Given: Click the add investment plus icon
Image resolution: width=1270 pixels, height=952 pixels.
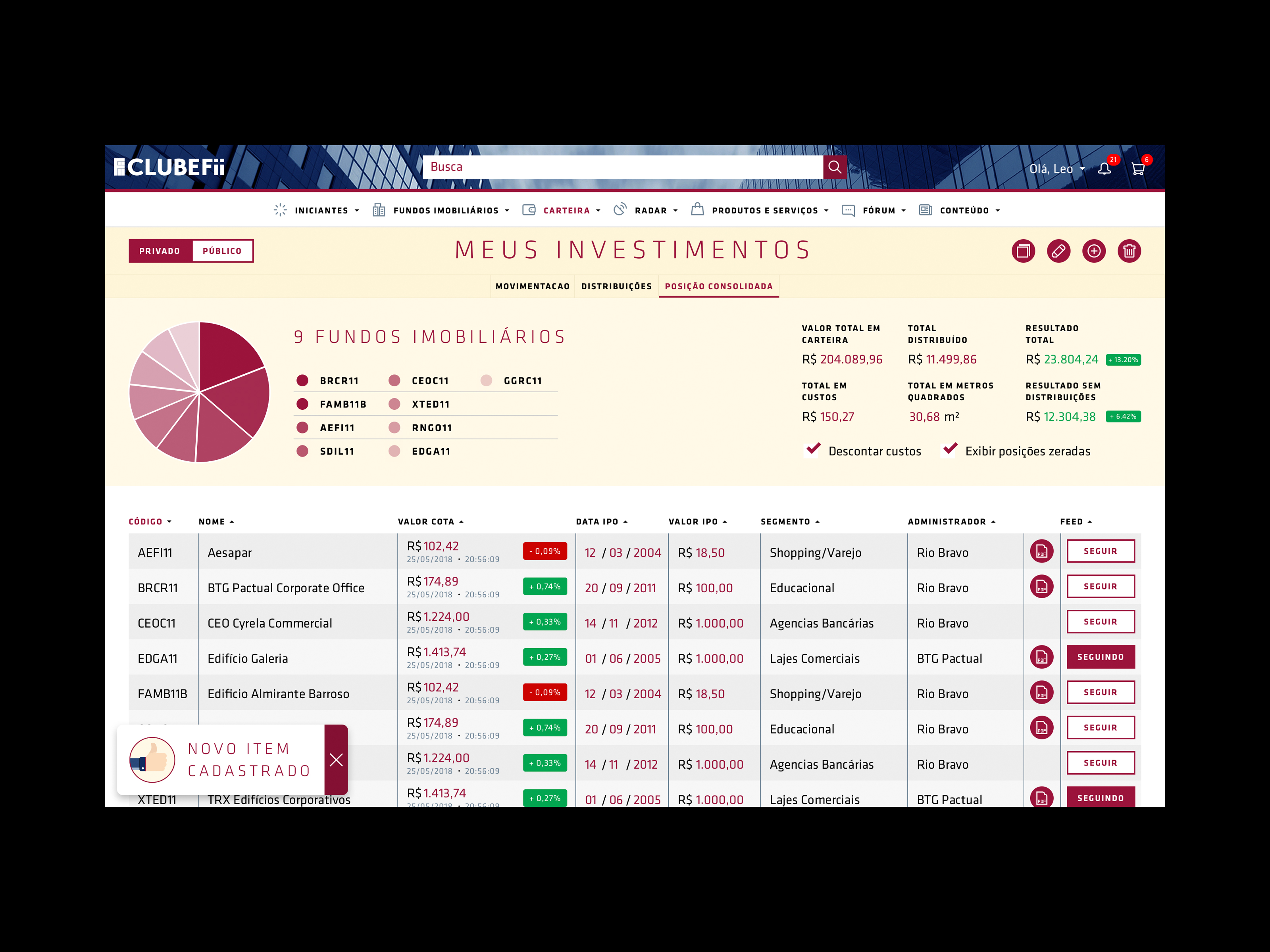Looking at the screenshot, I should [1094, 251].
